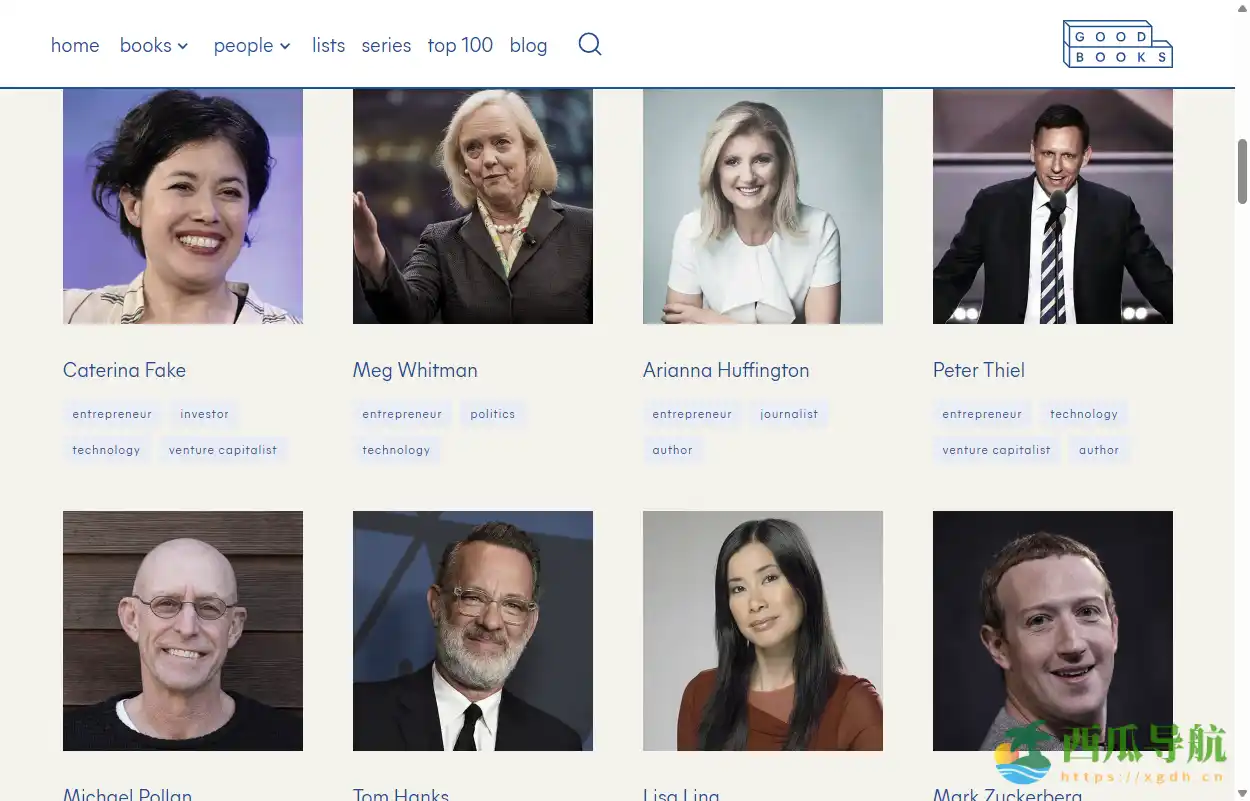Image resolution: width=1250 pixels, height=801 pixels.
Task: Open Meg Whitman's name link
Action: (415, 370)
